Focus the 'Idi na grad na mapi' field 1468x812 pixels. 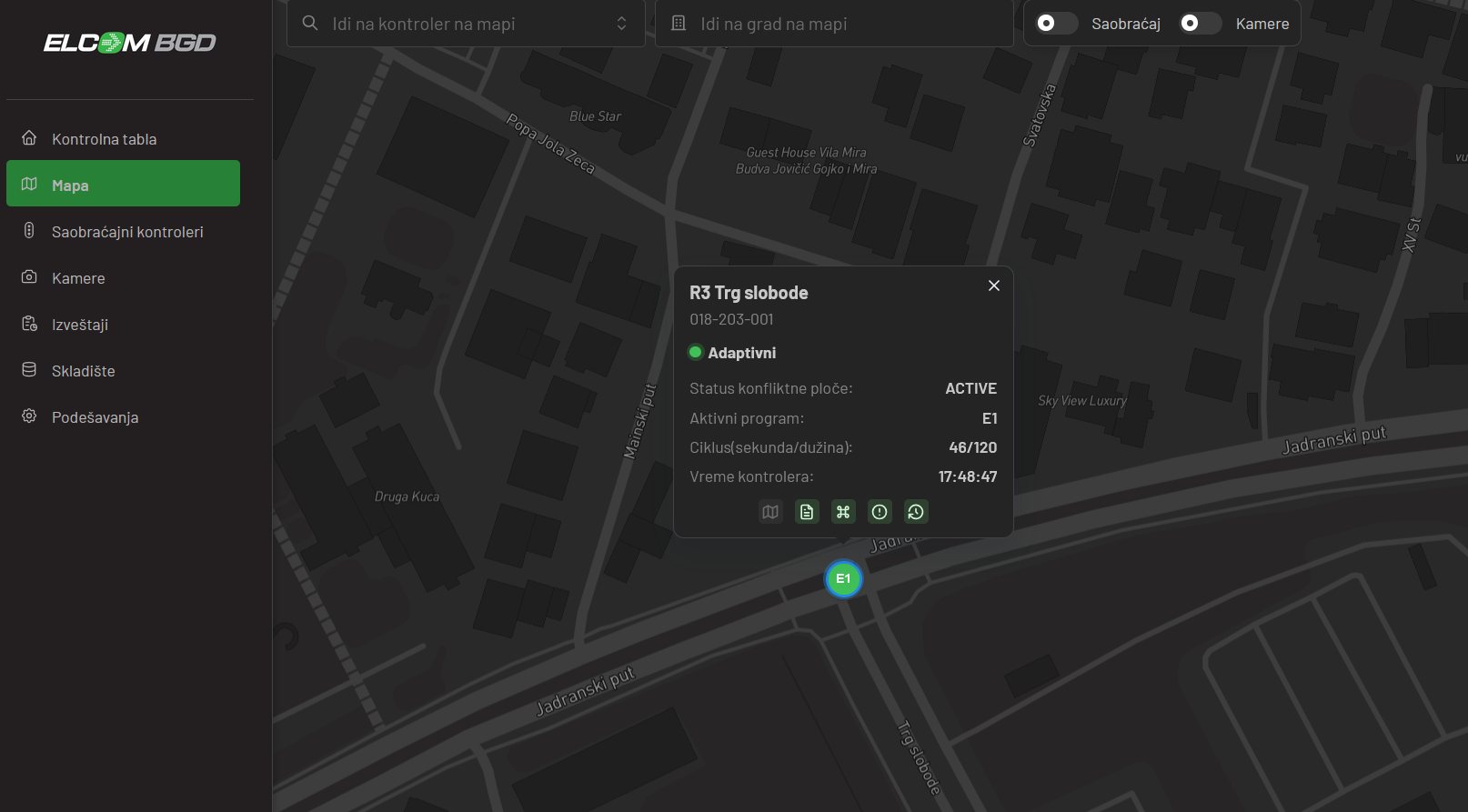tap(834, 24)
